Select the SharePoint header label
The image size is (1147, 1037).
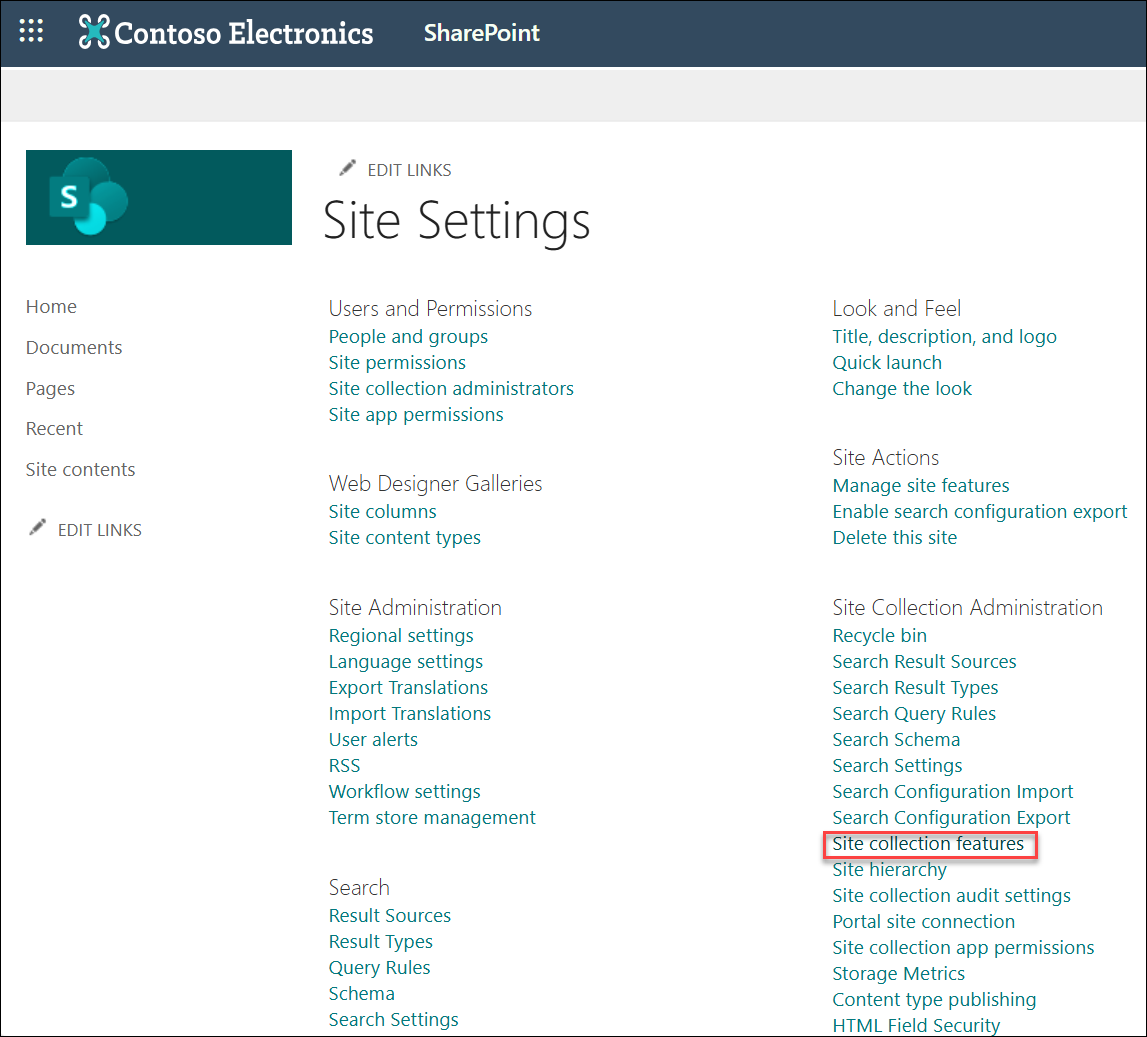[x=481, y=32]
